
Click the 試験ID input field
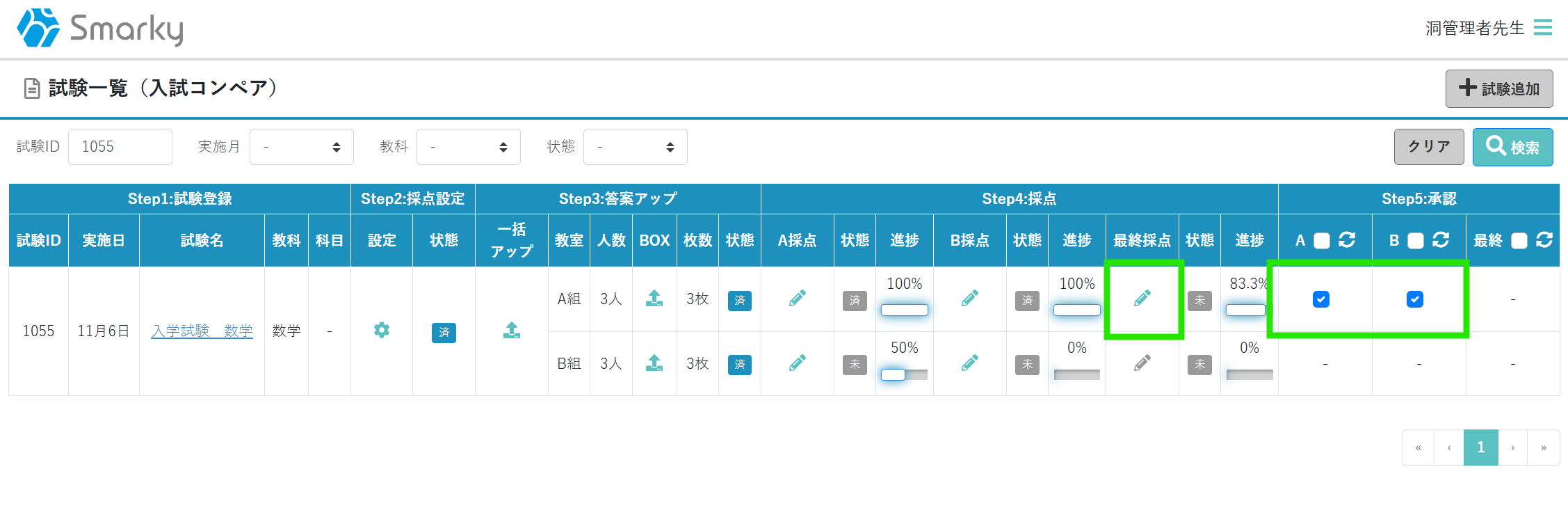[x=120, y=147]
